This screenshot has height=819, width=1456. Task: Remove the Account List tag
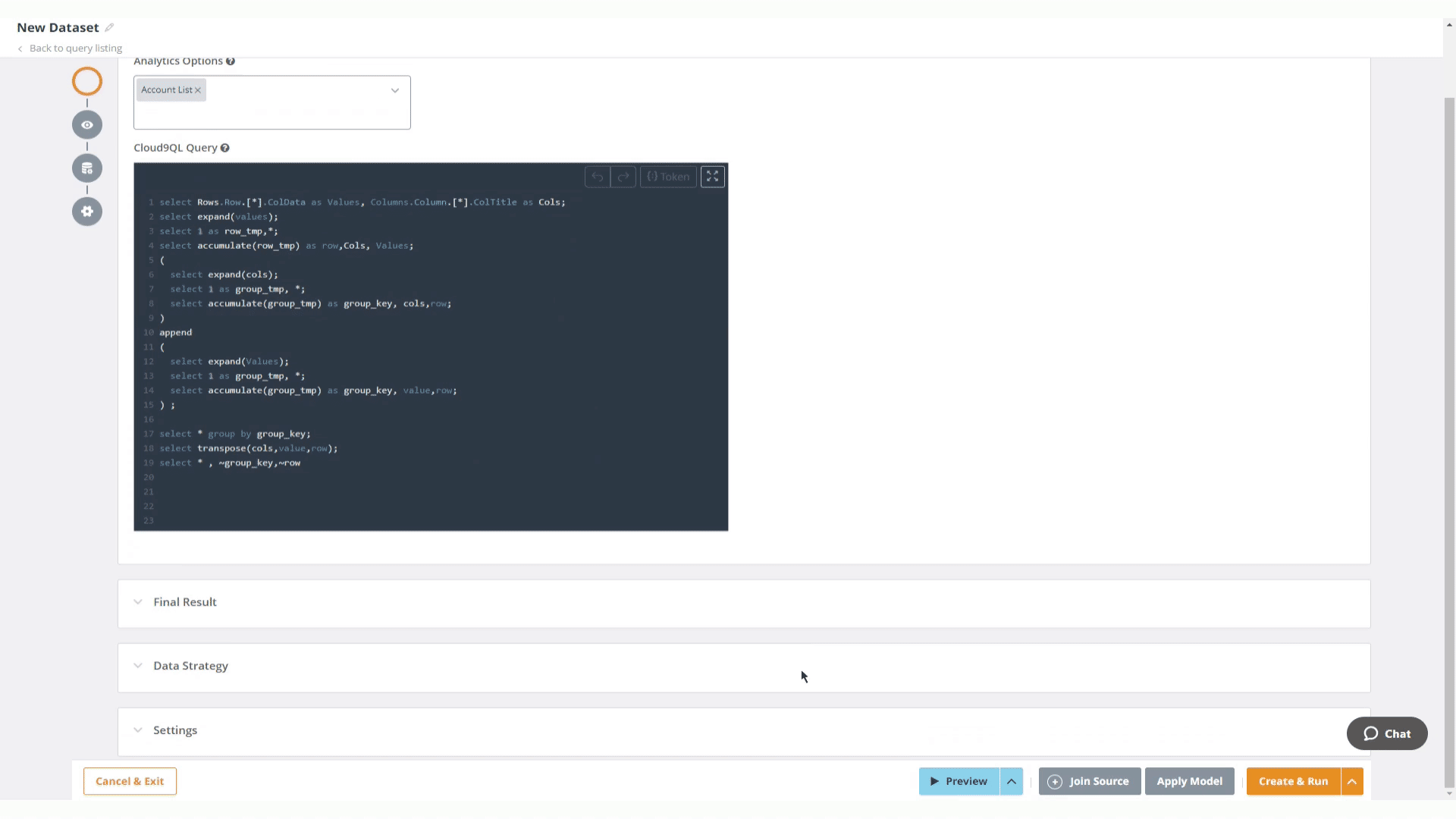[198, 90]
